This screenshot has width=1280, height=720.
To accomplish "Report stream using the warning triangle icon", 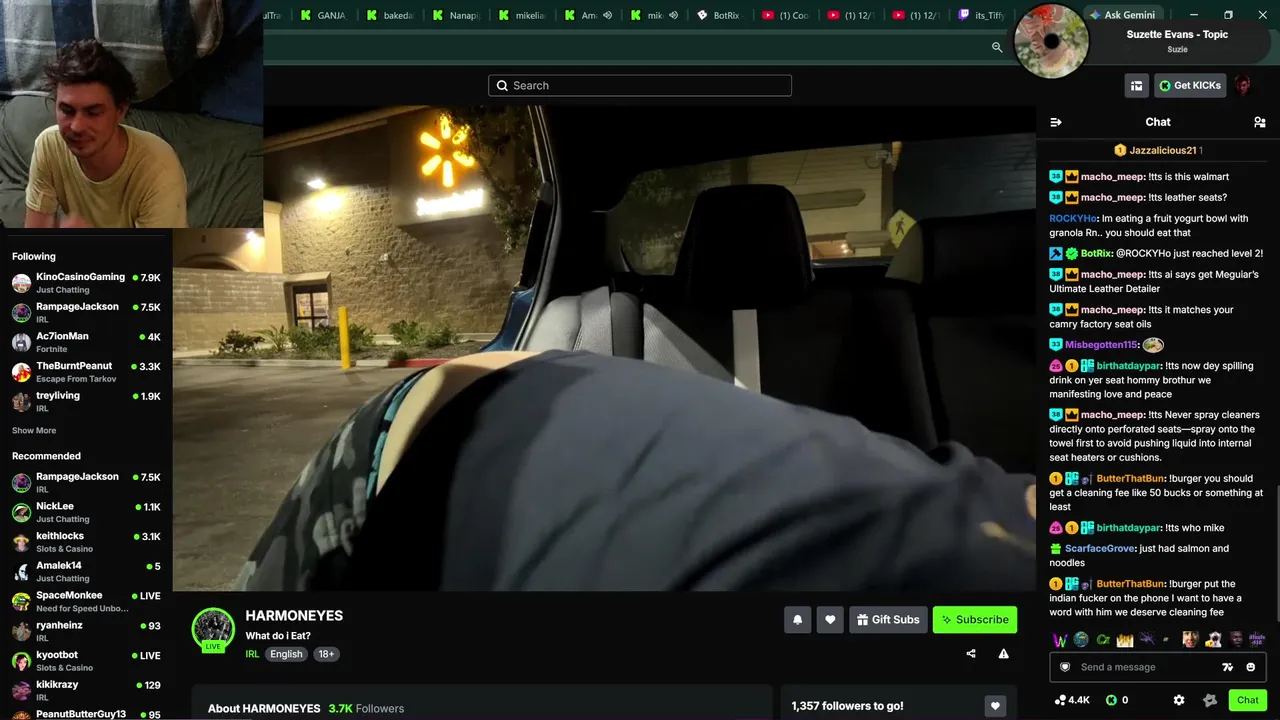I will coord(1003,654).
